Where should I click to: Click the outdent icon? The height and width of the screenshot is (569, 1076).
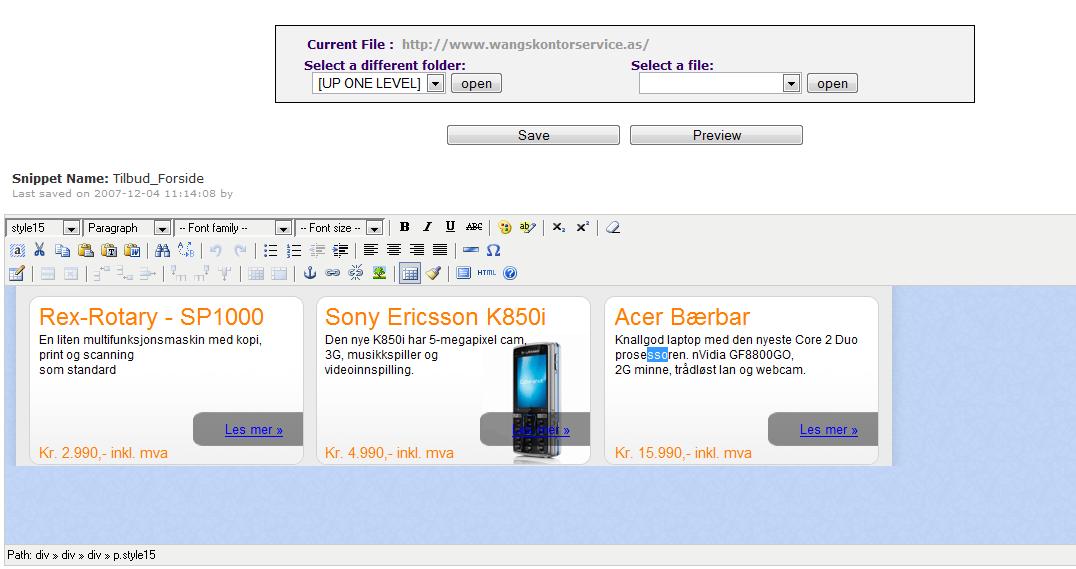[x=316, y=251]
